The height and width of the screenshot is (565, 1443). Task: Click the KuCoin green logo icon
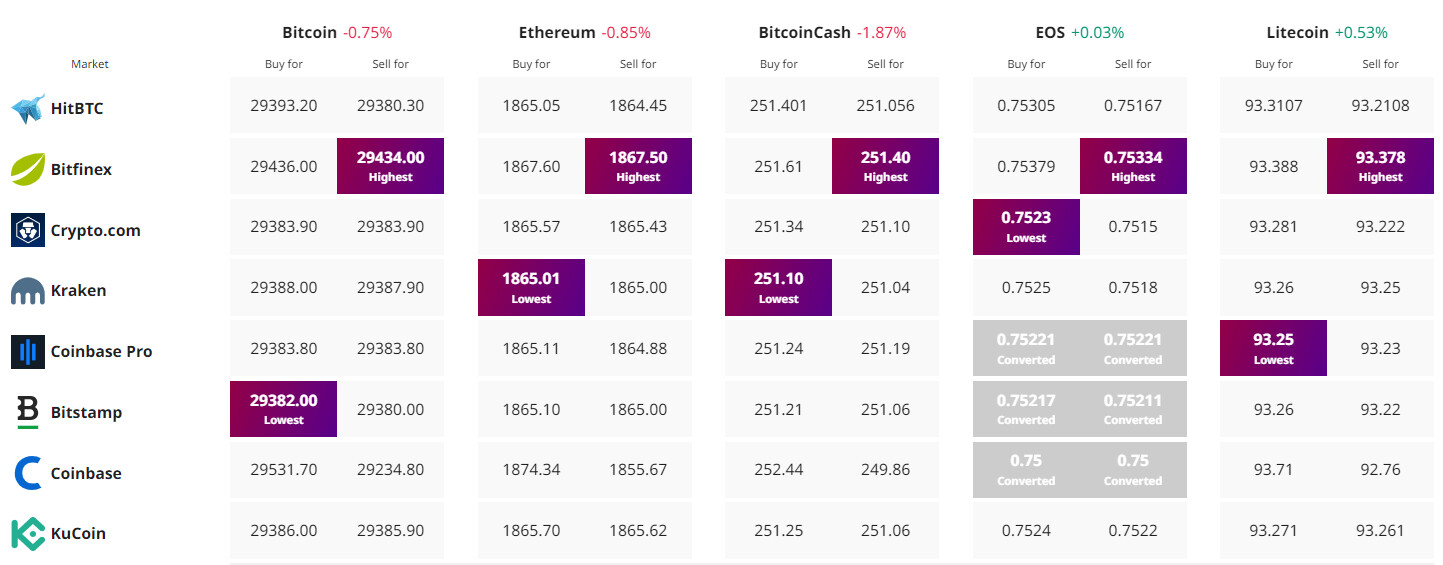tap(28, 533)
